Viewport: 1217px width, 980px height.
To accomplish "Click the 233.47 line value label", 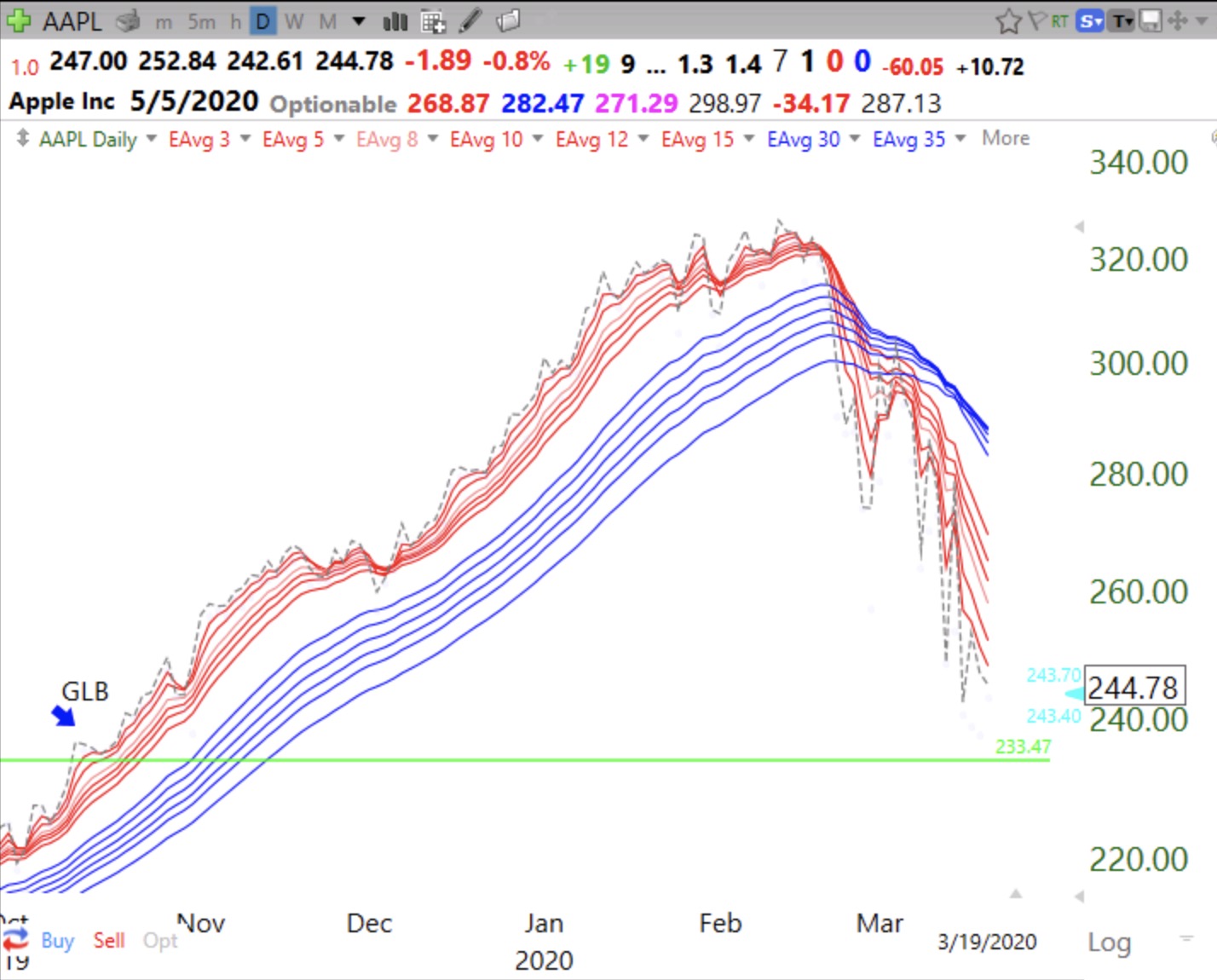I will click(1023, 747).
